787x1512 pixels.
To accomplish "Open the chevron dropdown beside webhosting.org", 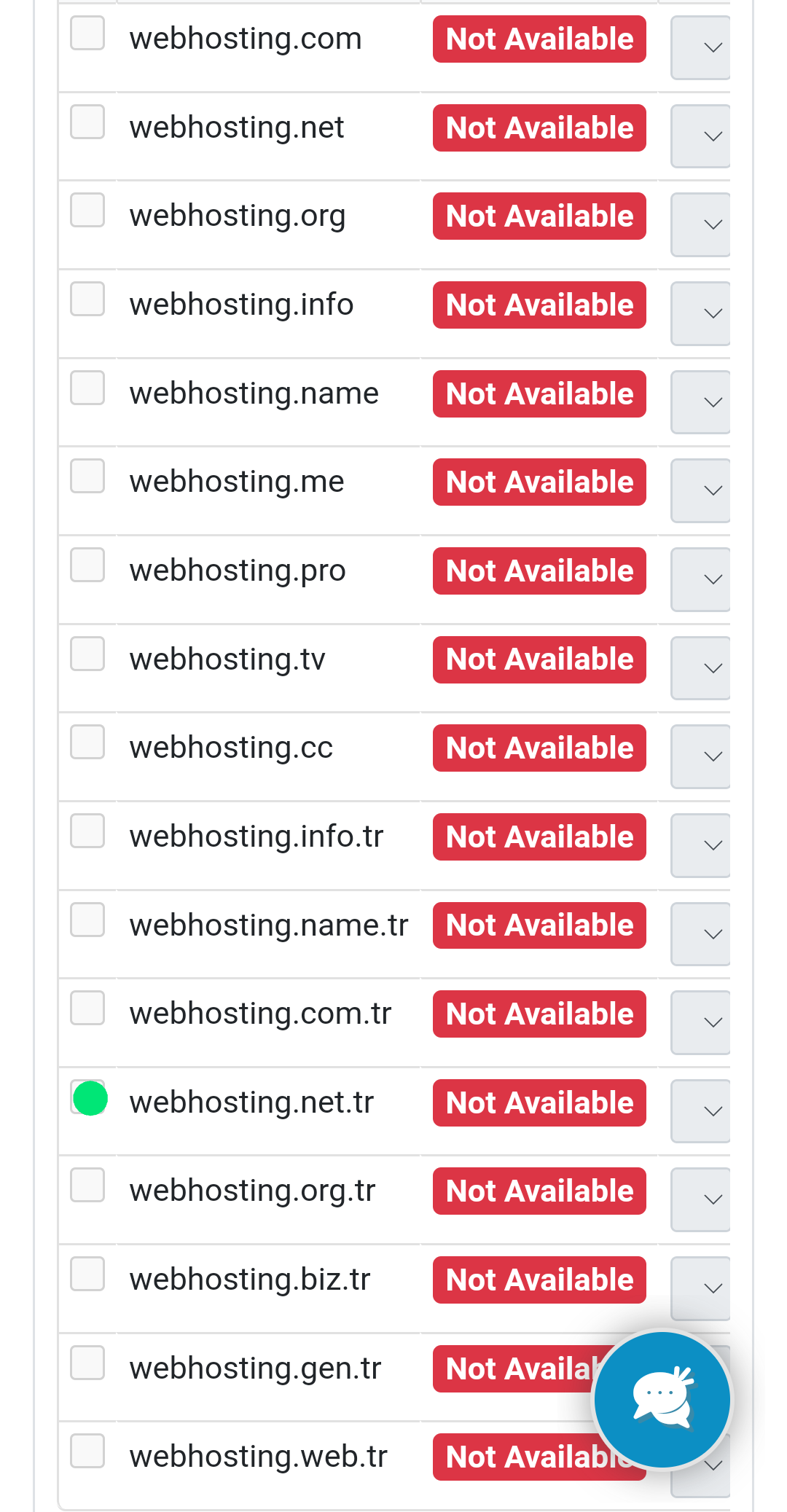I will coord(700,224).
